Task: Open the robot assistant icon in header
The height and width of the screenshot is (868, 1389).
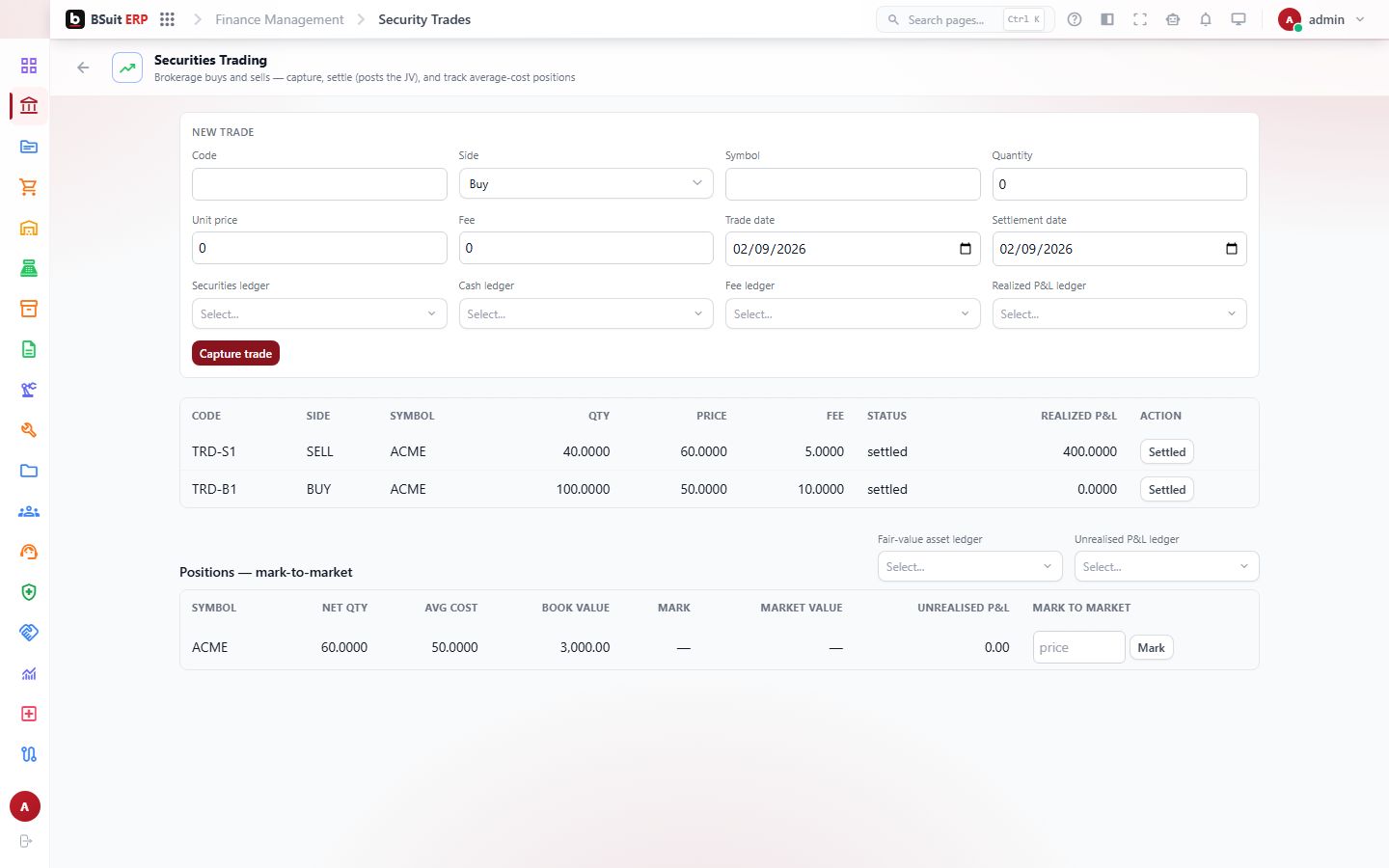Action: 1173,19
